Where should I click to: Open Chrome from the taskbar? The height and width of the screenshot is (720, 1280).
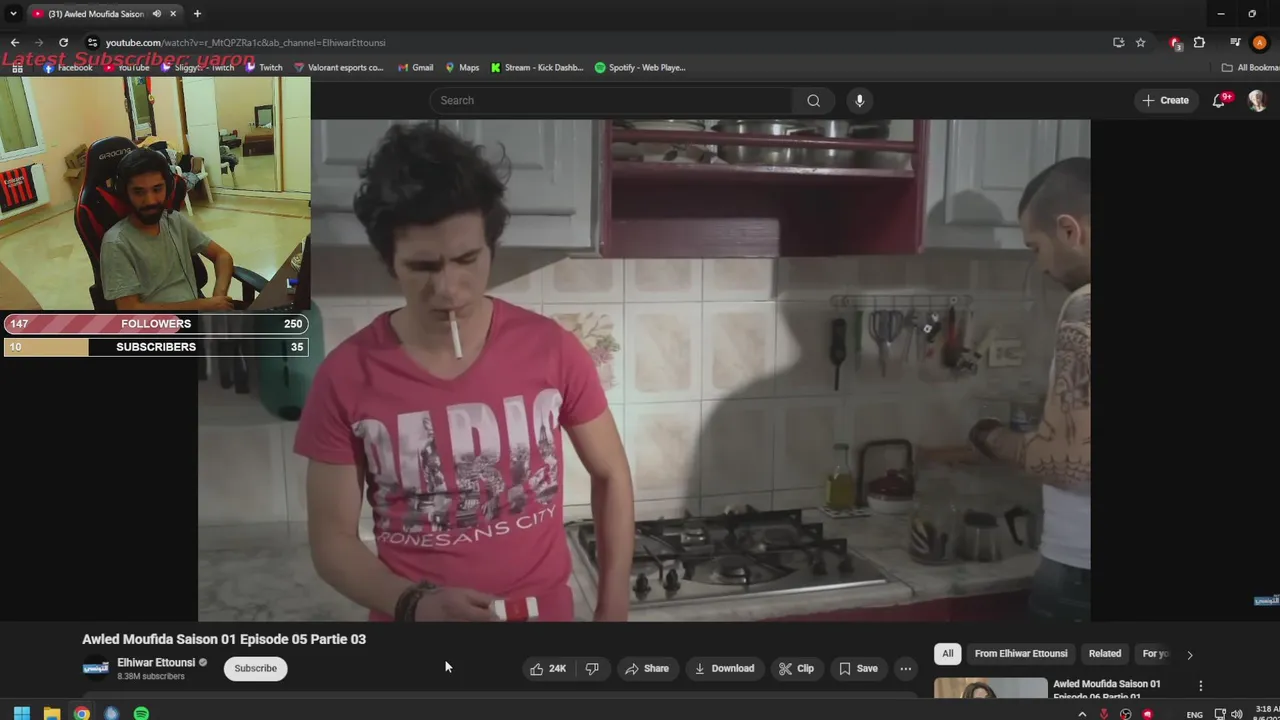click(x=81, y=713)
